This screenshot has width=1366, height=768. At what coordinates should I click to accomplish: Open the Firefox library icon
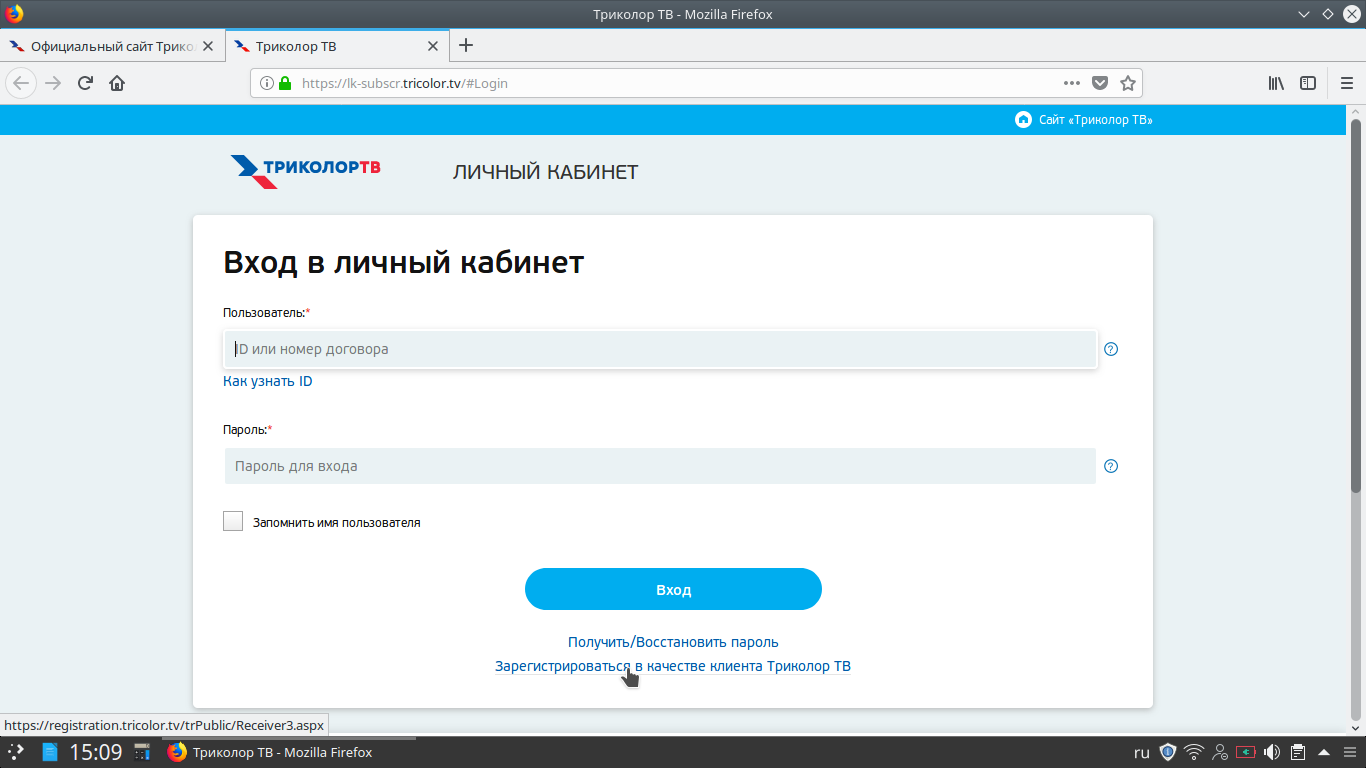[x=1276, y=83]
